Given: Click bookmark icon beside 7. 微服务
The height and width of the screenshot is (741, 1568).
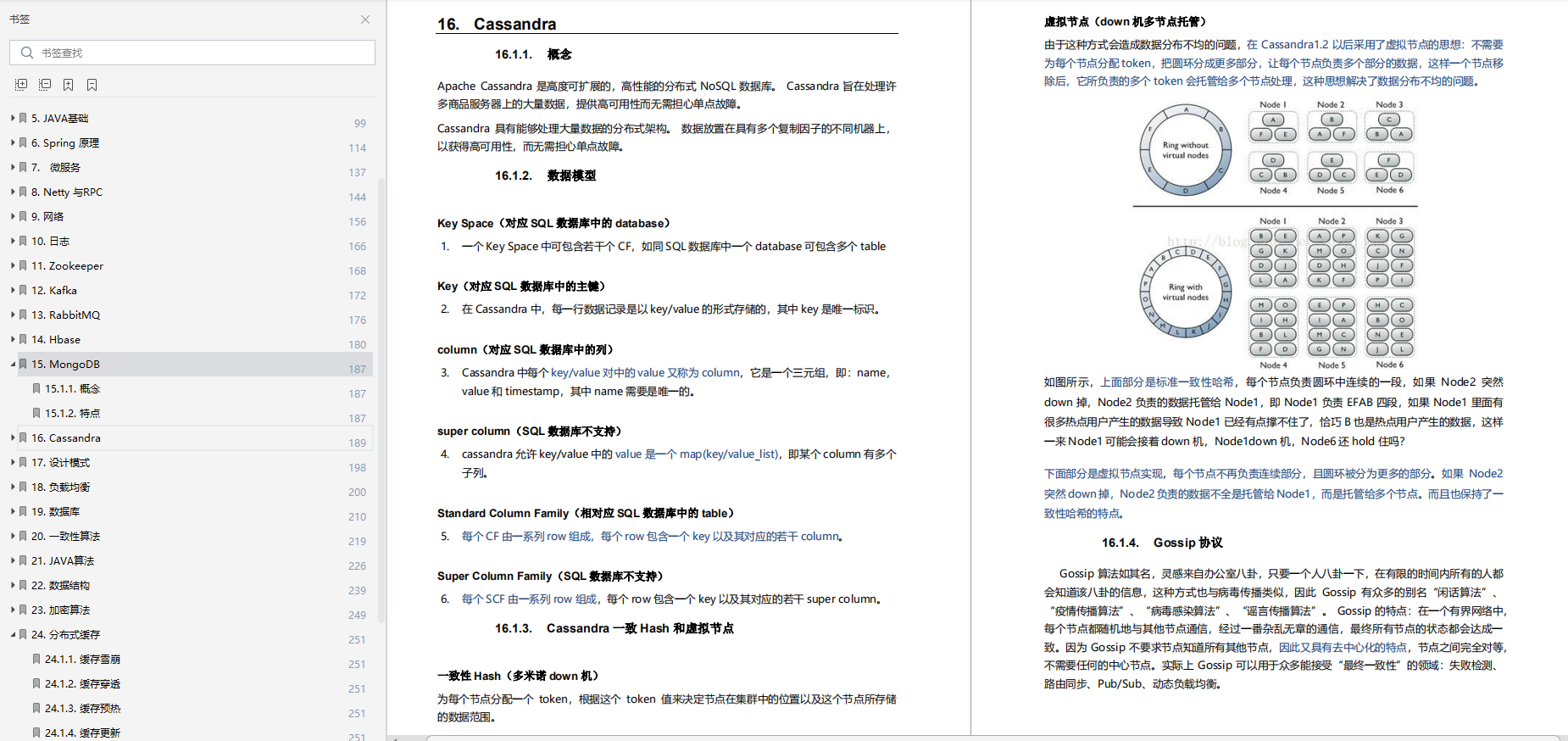Looking at the screenshot, I should click(24, 168).
